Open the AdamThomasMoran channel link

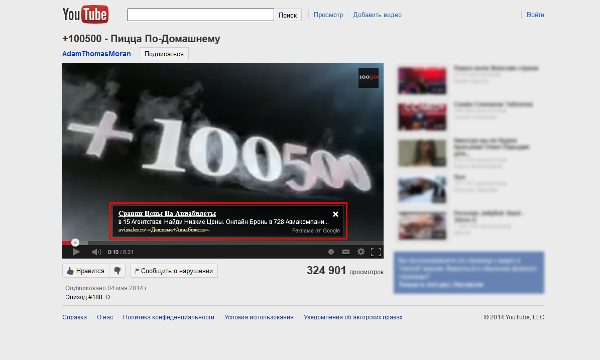pyautogui.click(x=96, y=54)
